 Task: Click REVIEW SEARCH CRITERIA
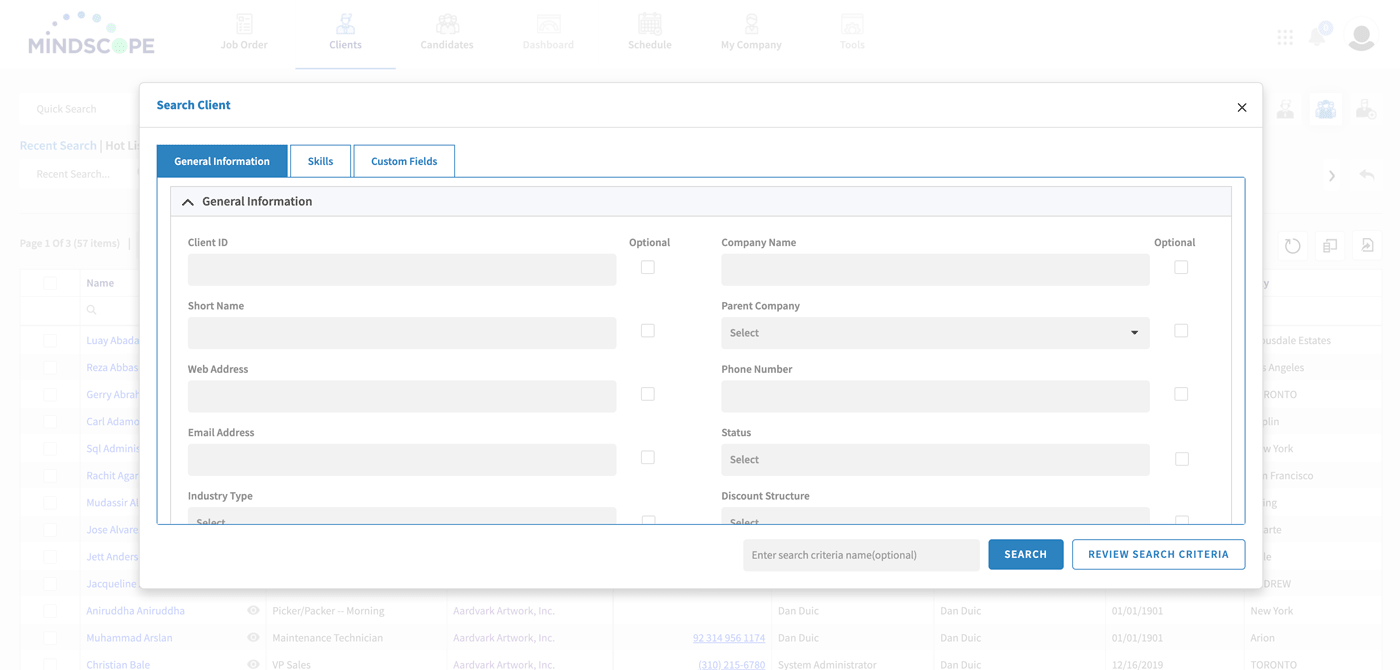[1158, 554]
